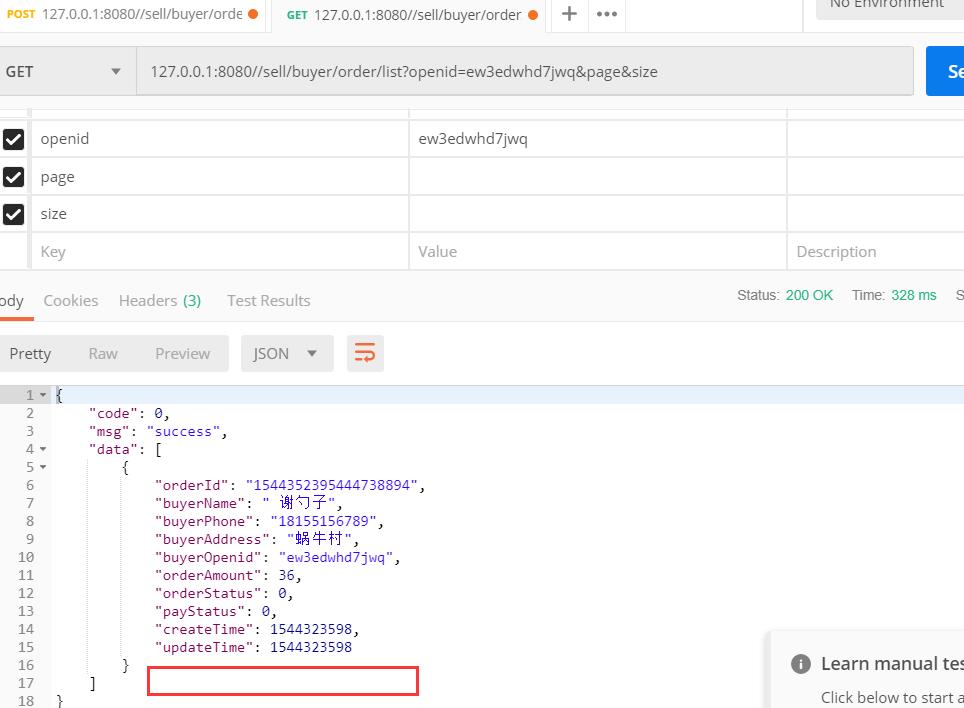
Task: Click the new parameter Key placeholder field
Action: pos(219,251)
